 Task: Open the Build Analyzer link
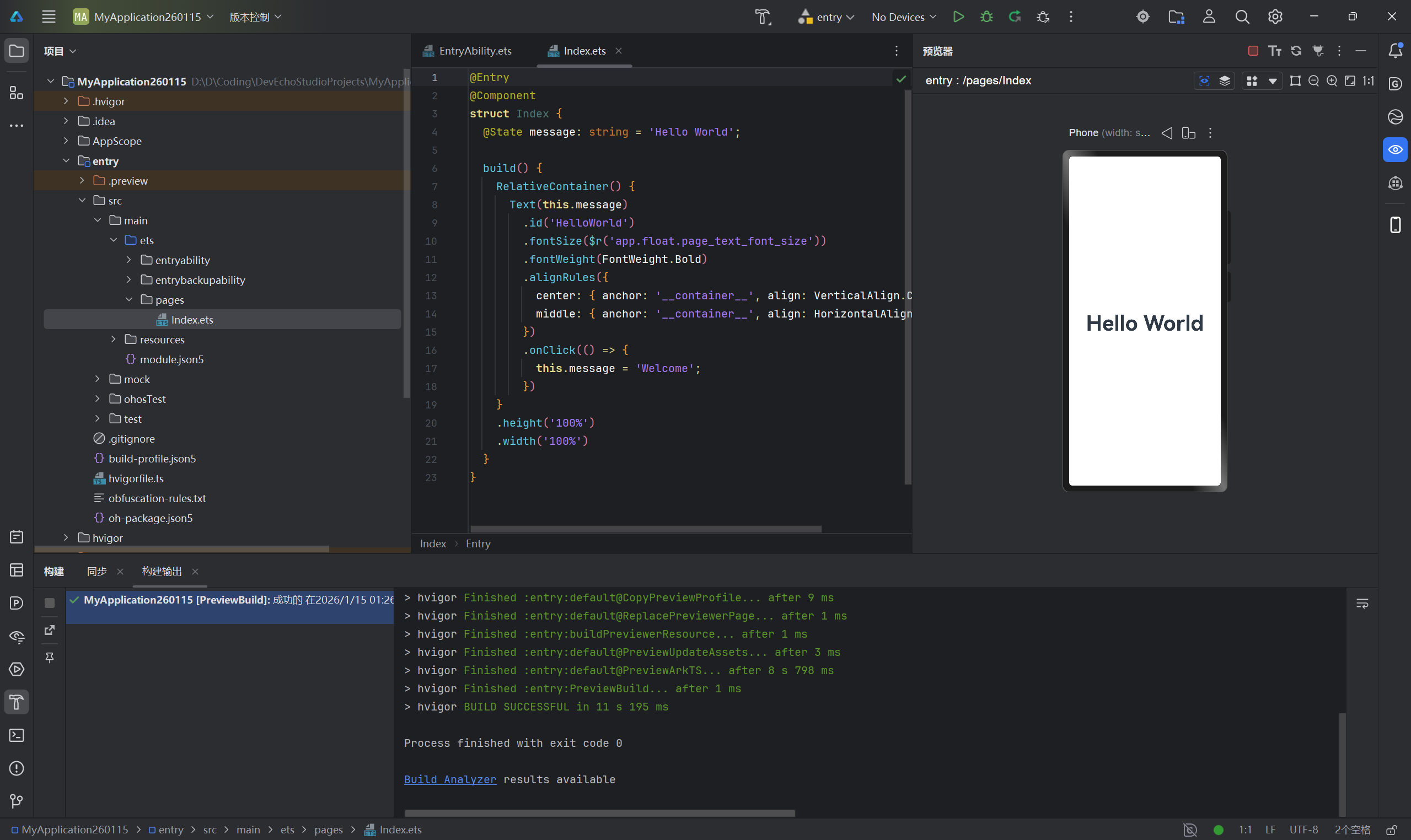[449, 779]
